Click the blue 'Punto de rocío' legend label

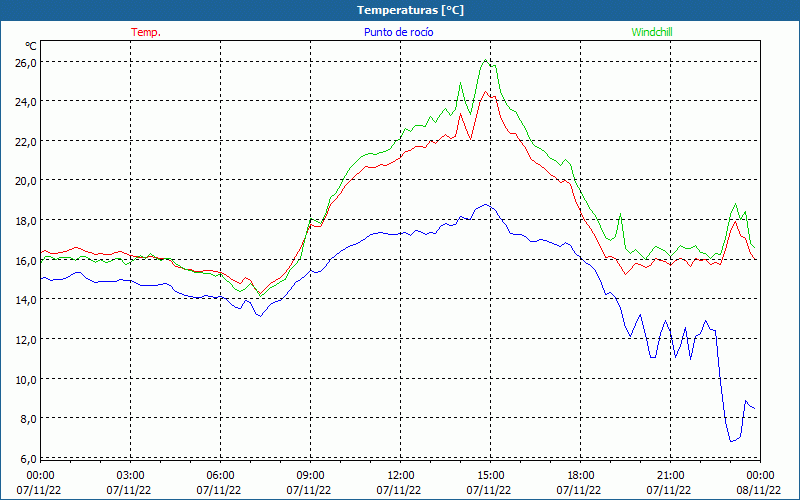pyautogui.click(x=398, y=32)
